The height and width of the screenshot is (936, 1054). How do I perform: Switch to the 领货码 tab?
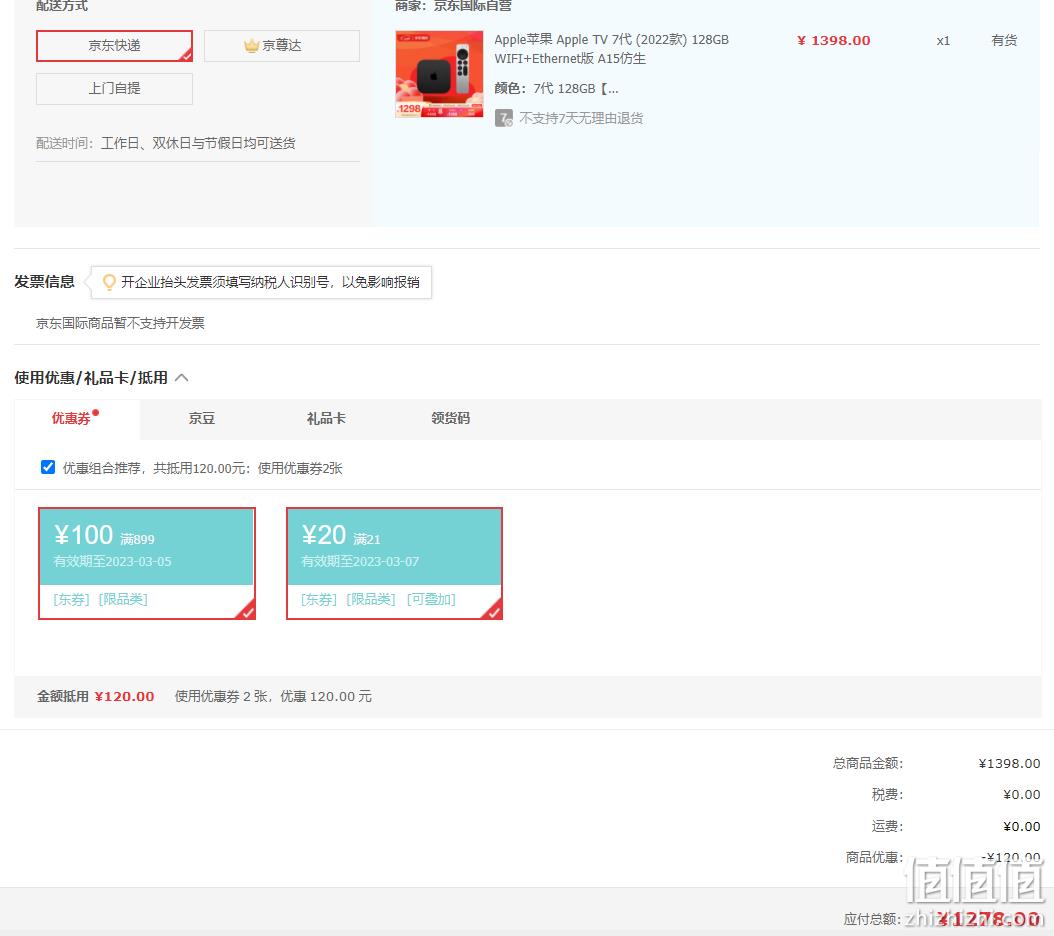point(450,418)
